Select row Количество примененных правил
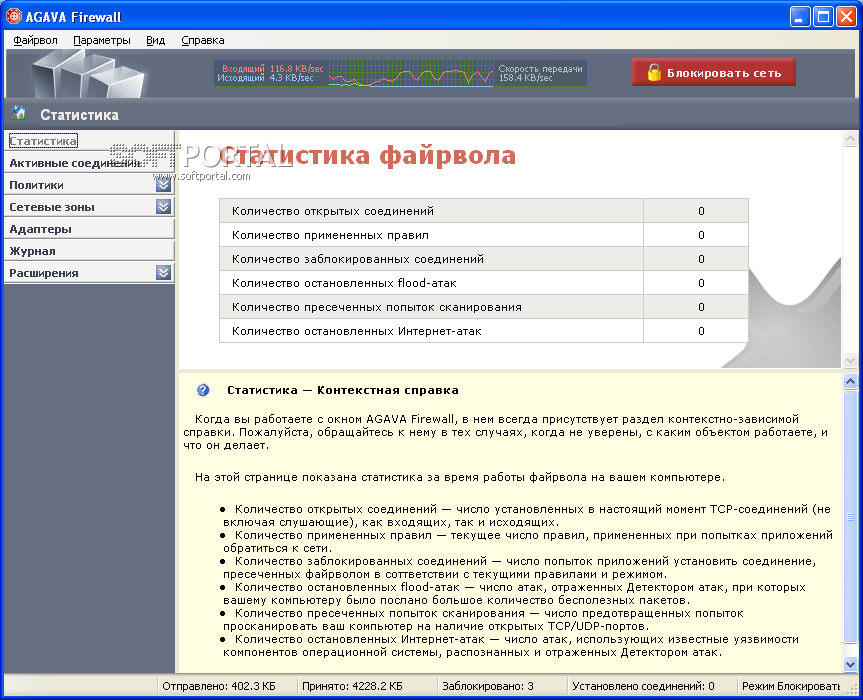Image resolution: width=863 pixels, height=700 pixels. pos(484,235)
